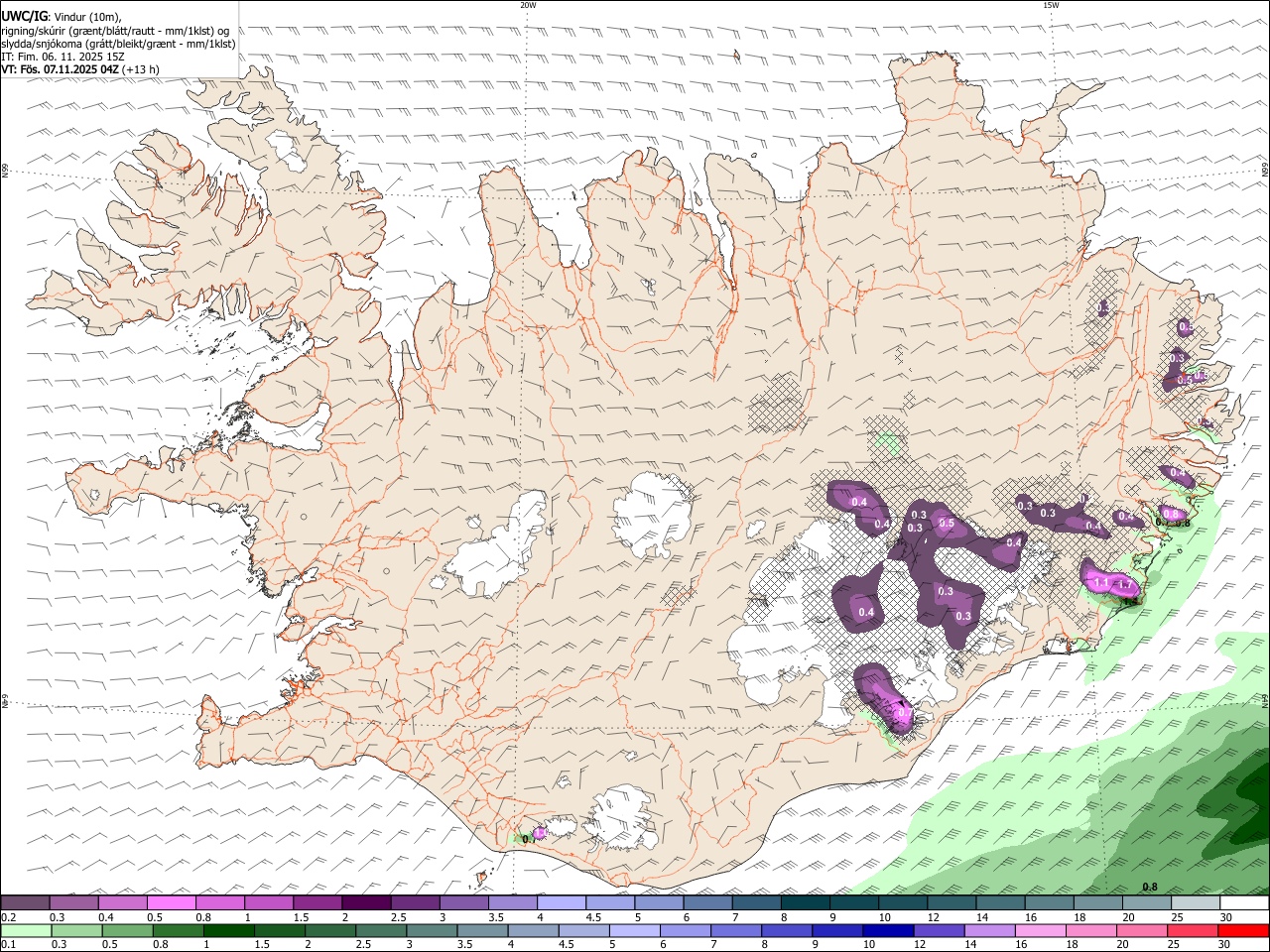Select the violet lower legend swatch between 14 and 16
The width and height of the screenshot is (1270, 952).
pyautogui.click(x=989, y=930)
